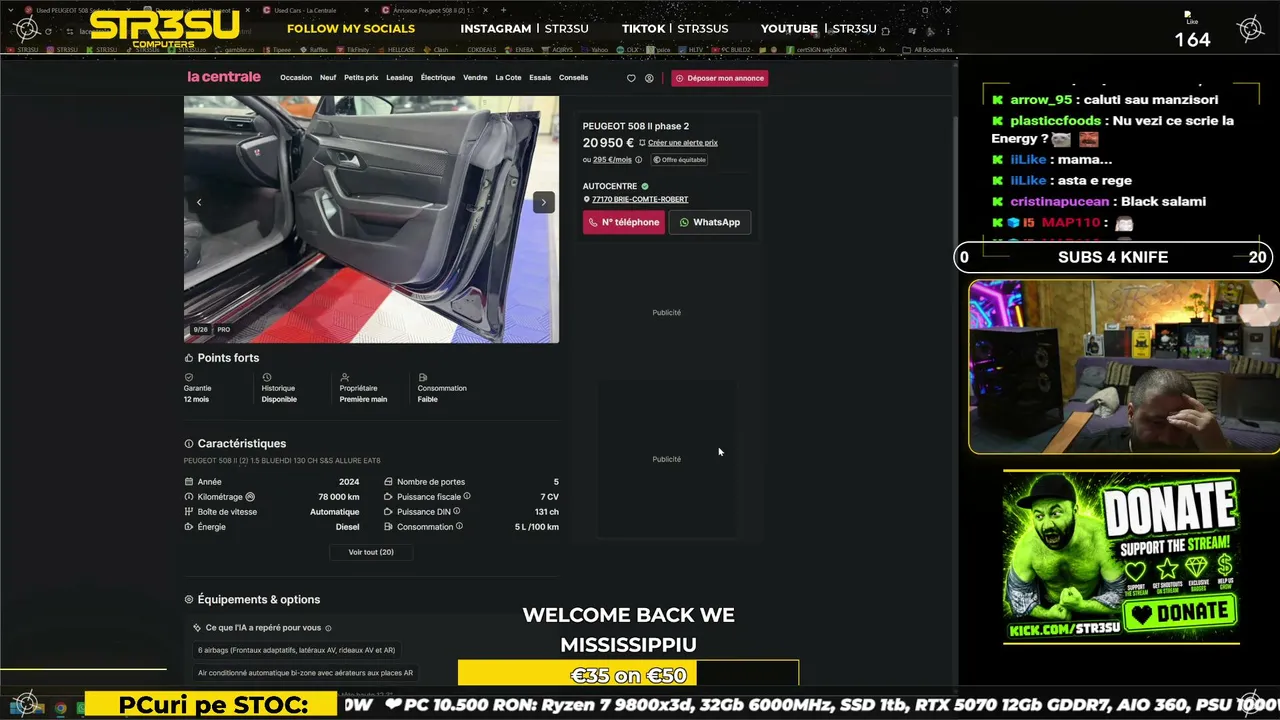Click the Puissance fiscale info icon
1280x720 pixels.
tap(467, 496)
